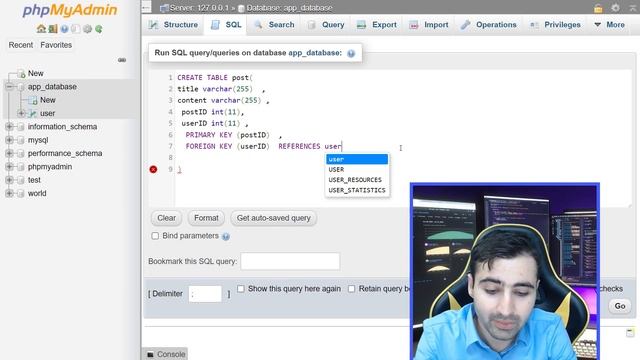This screenshot has width=640, height=360.
Task: Click the mysql database icon in tree
Action: point(21,140)
